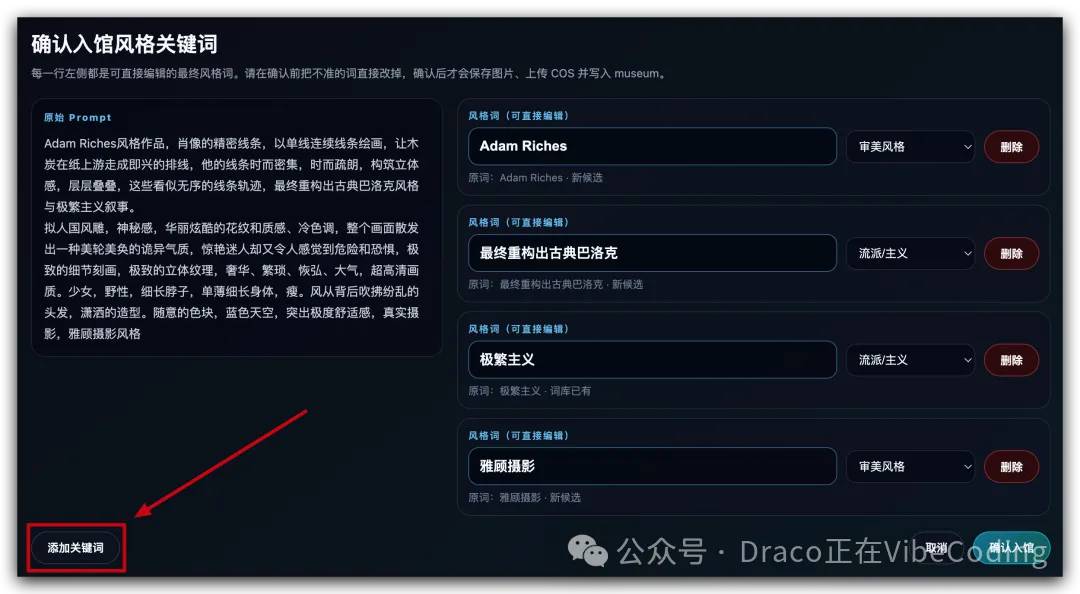Cancel the dialog with 取消
The width and height of the screenshot is (1080, 594).
click(936, 548)
